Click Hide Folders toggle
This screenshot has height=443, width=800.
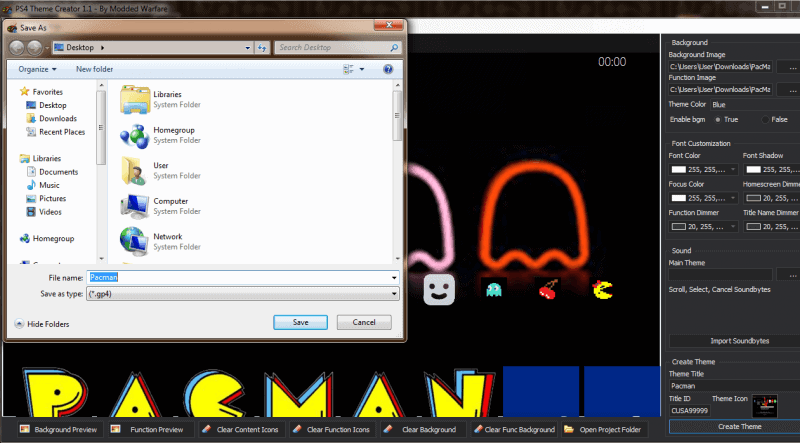pyautogui.click(x=42, y=324)
